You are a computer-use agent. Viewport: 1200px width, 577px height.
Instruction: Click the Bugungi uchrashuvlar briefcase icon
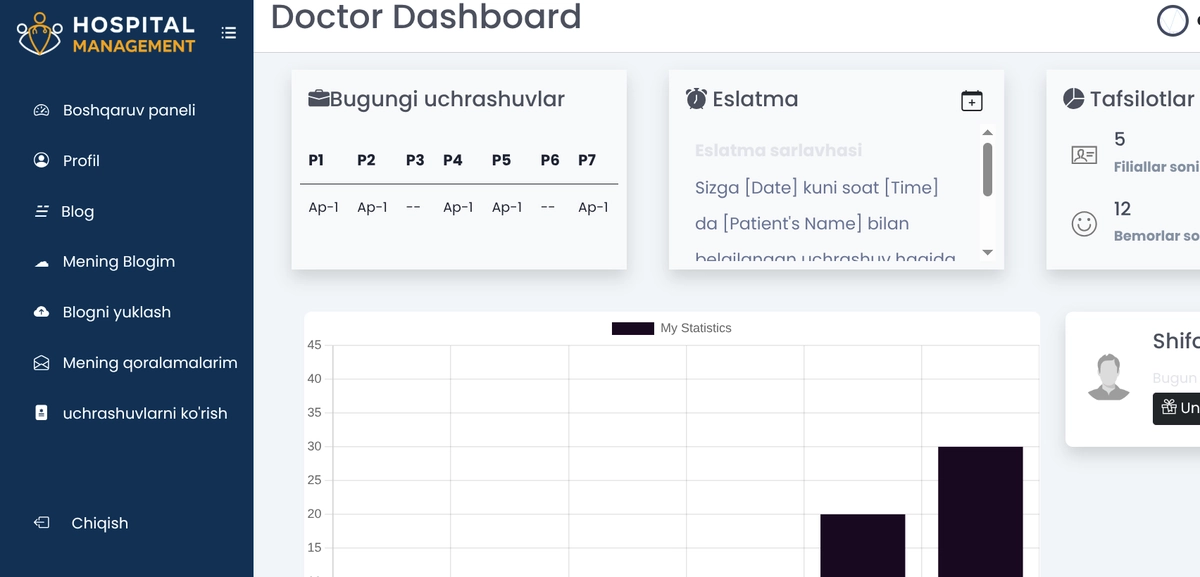point(319,99)
